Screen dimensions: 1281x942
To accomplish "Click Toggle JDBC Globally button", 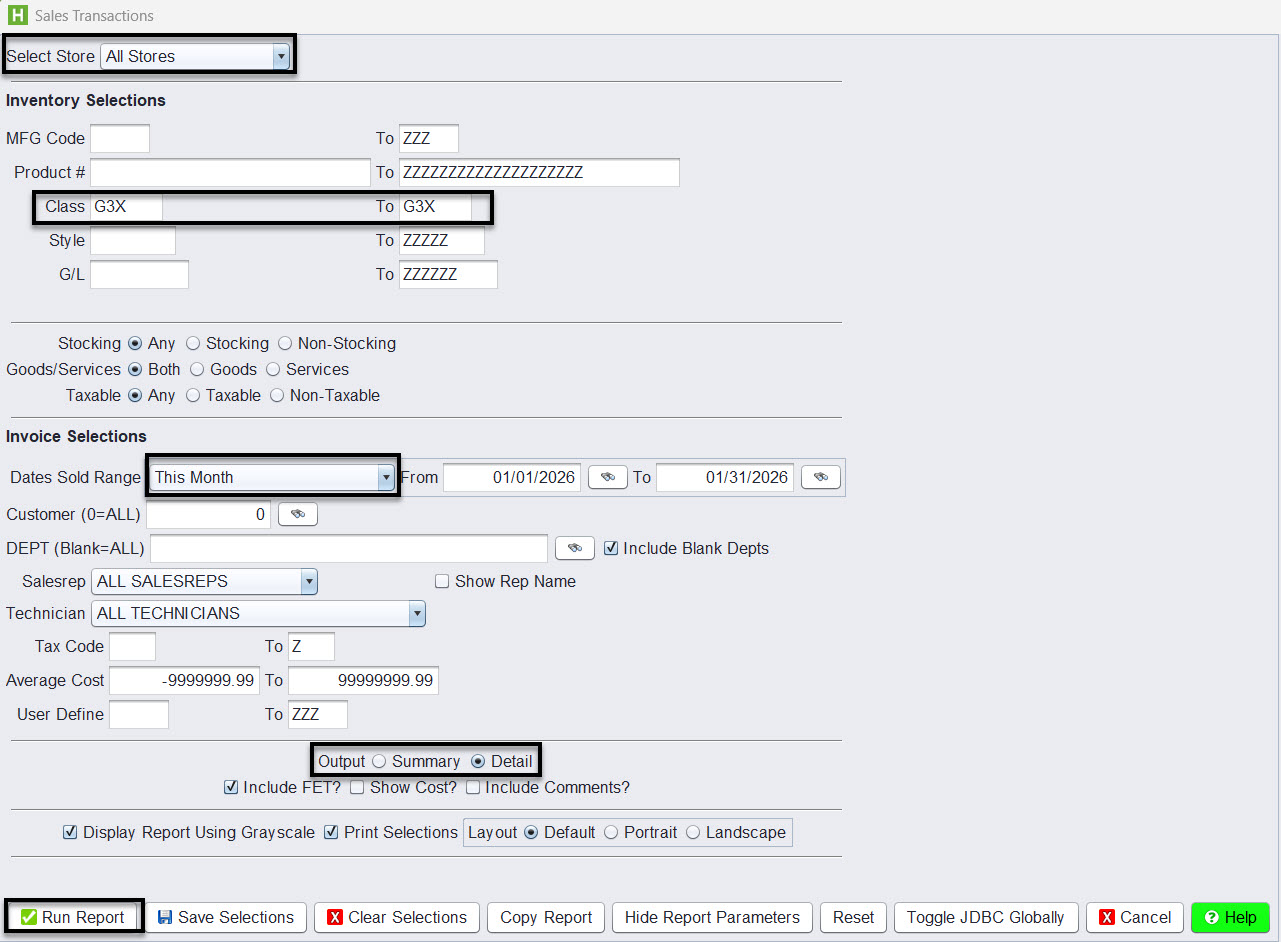I will (985, 917).
